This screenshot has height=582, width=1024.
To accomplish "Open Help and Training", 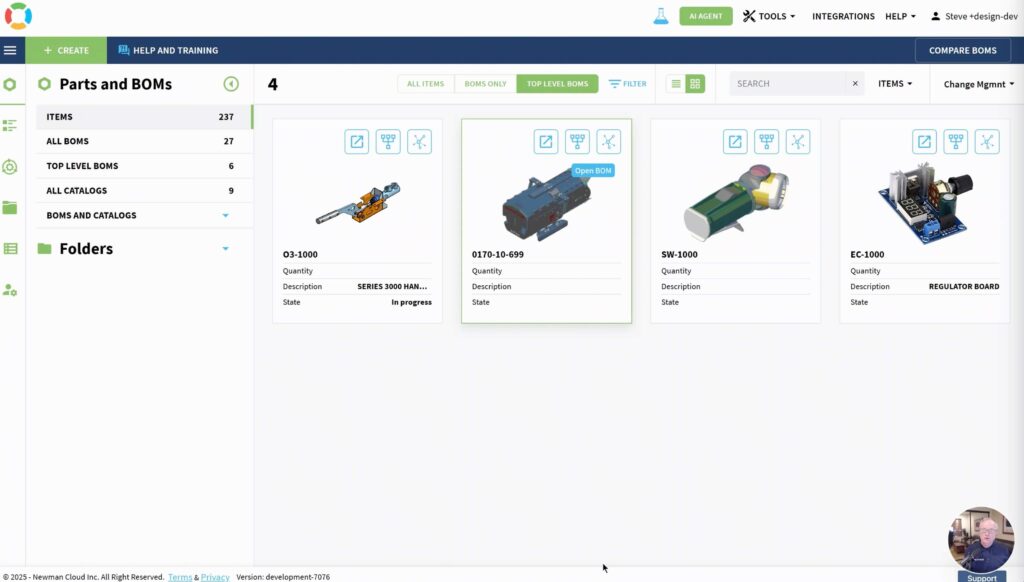I will (x=168, y=50).
